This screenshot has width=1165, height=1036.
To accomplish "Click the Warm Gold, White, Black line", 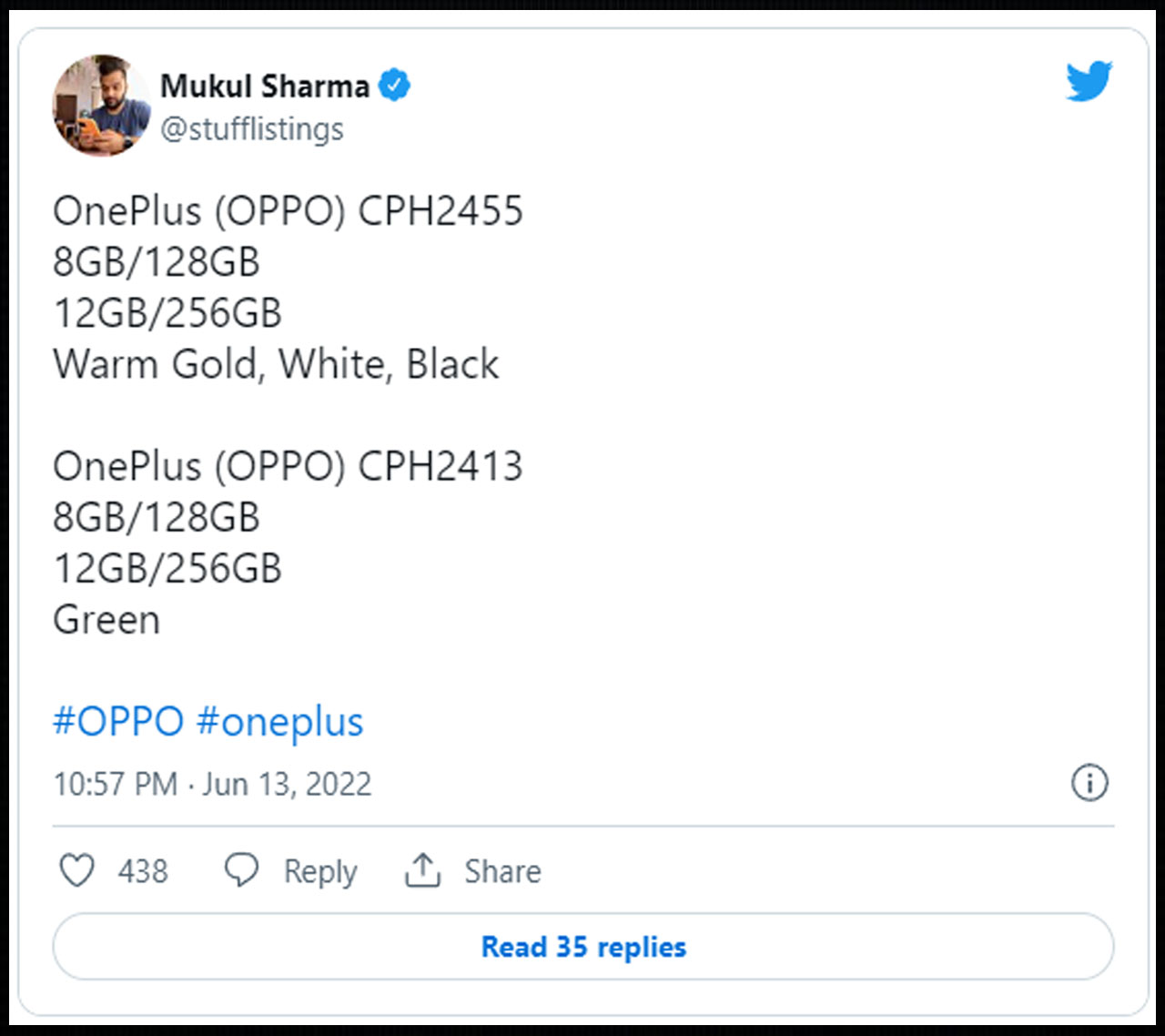I will [x=276, y=364].
